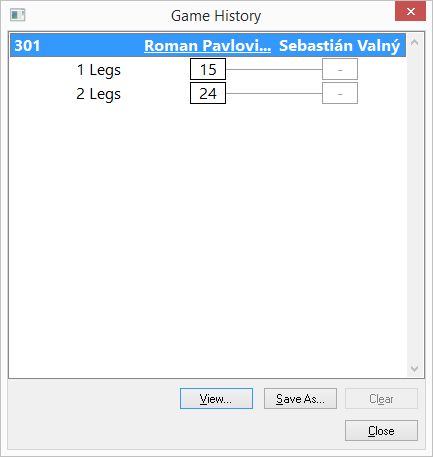Select the 2 Legs row label
The height and width of the screenshot is (457, 433).
[x=98, y=94]
